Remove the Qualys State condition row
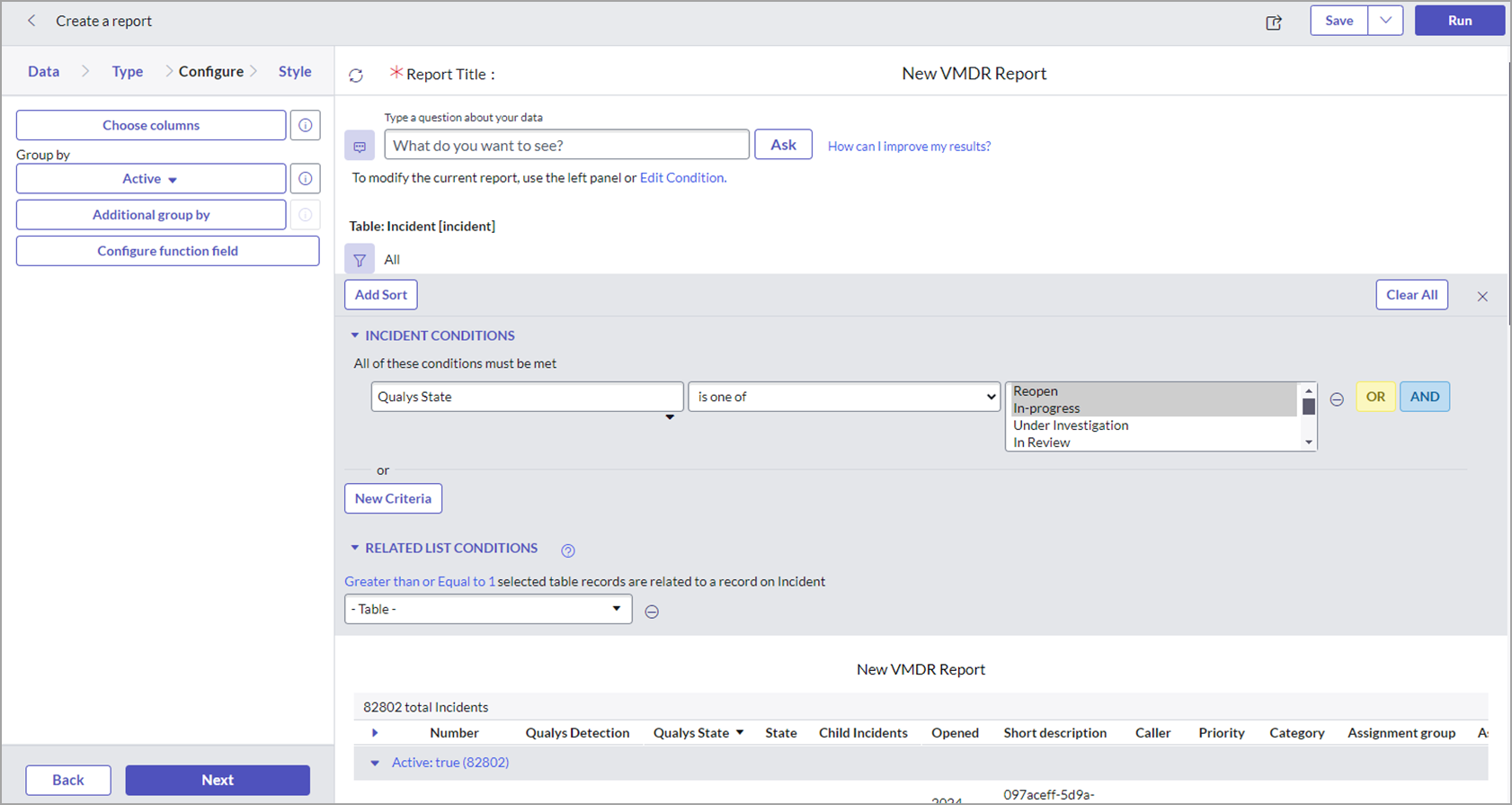The image size is (1512, 805). click(x=1337, y=399)
